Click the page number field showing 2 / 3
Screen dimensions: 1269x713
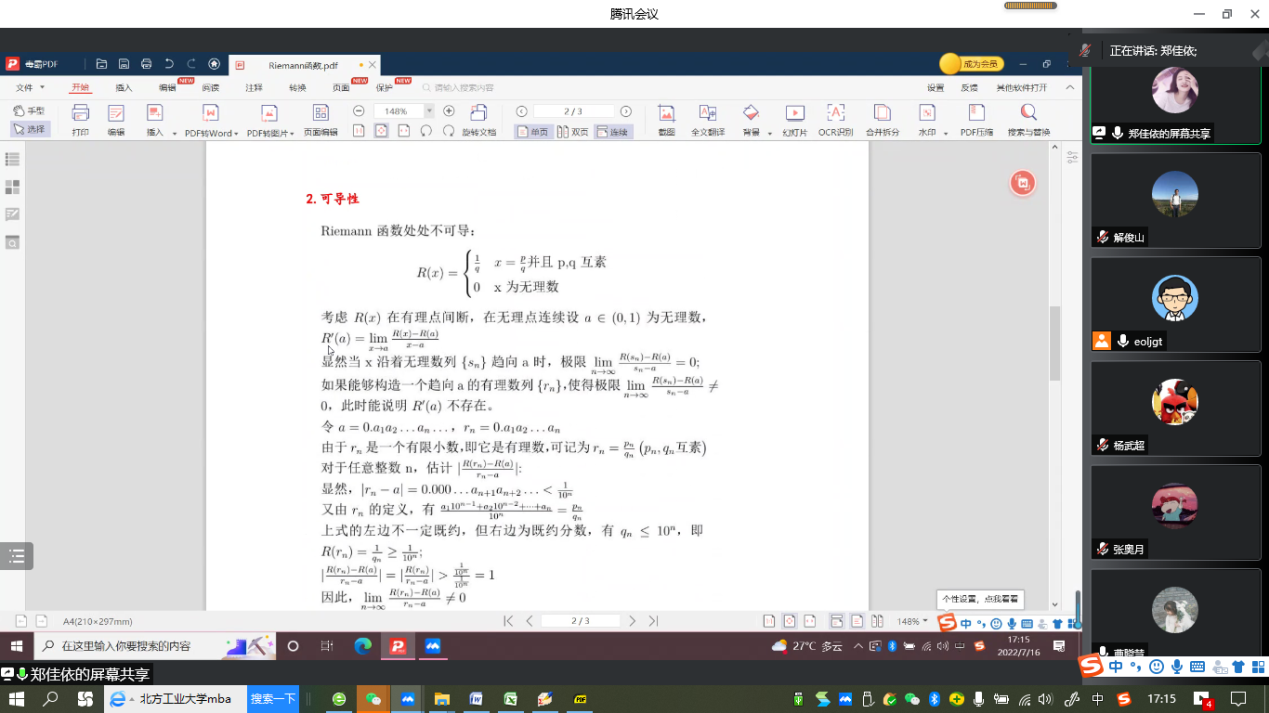click(x=573, y=111)
